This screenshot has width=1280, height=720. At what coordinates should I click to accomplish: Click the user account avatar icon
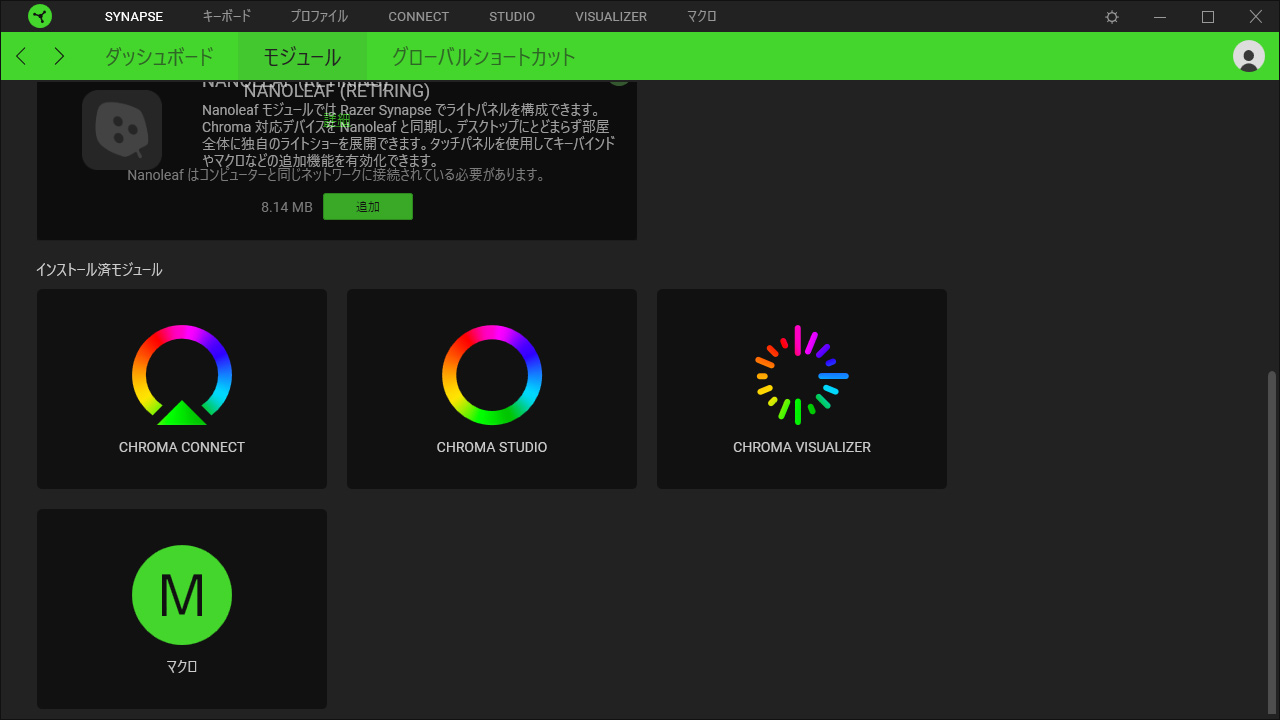[x=1248, y=56]
